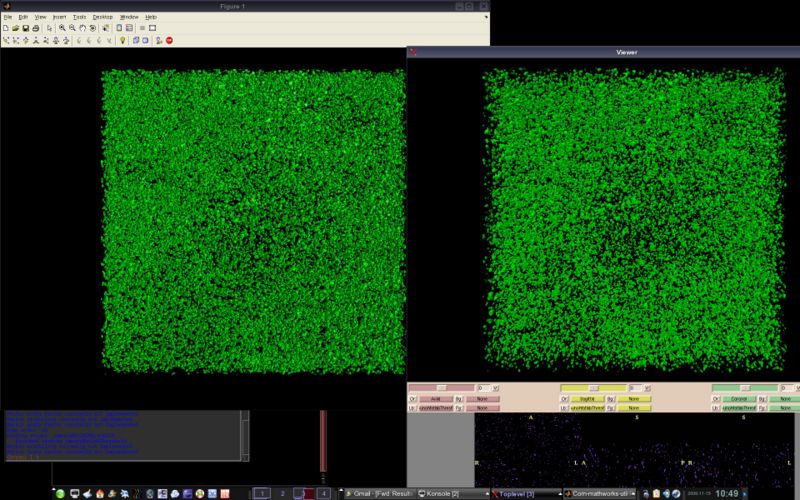Open the Sagittal orientation menu in yellow panel
This screenshot has height=500, width=800.
point(588,399)
